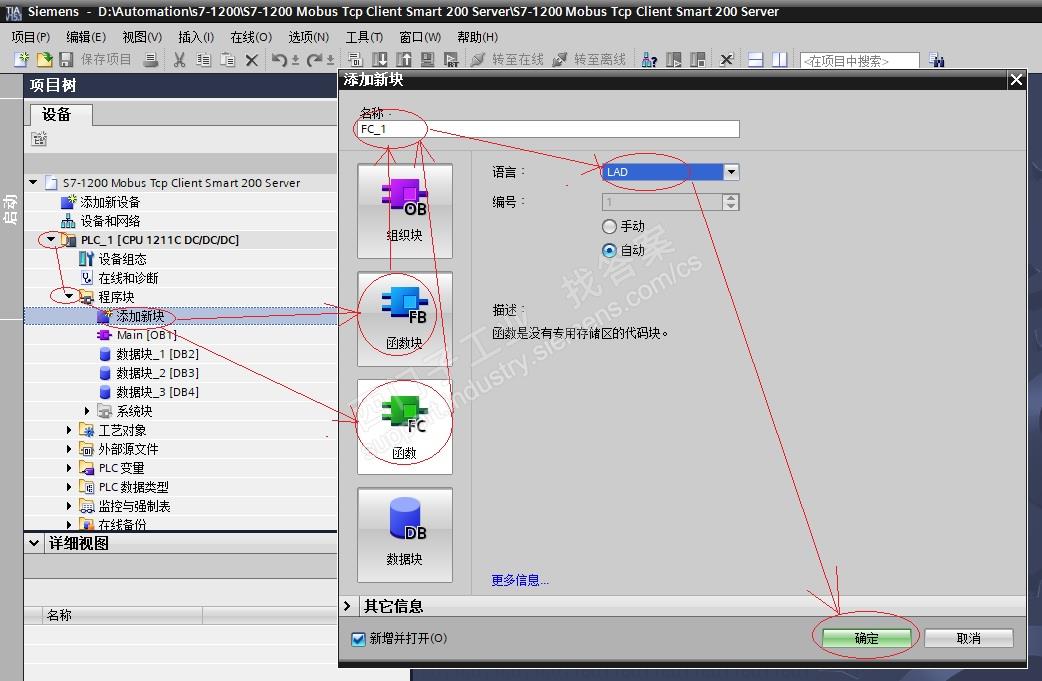Click the block name field FC_1
This screenshot has width=1042, height=681.
coord(548,129)
